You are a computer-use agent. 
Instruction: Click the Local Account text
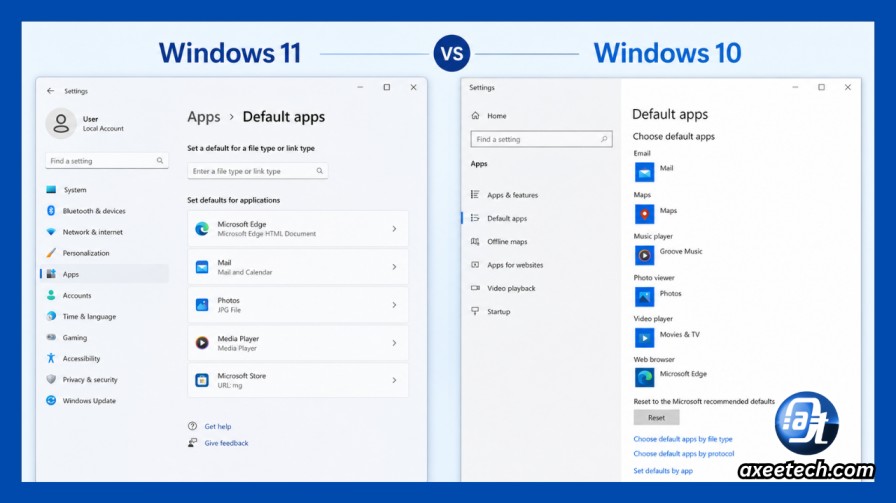[x=103, y=129]
